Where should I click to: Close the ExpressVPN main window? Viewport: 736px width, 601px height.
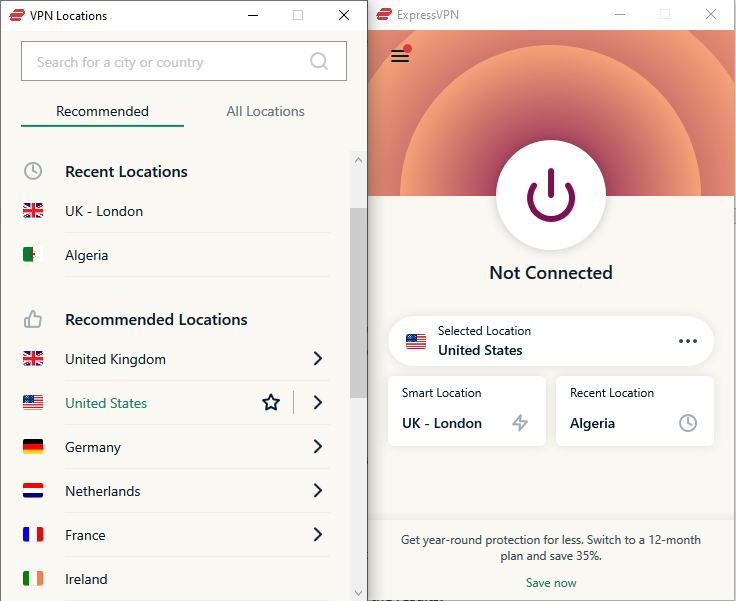click(711, 15)
